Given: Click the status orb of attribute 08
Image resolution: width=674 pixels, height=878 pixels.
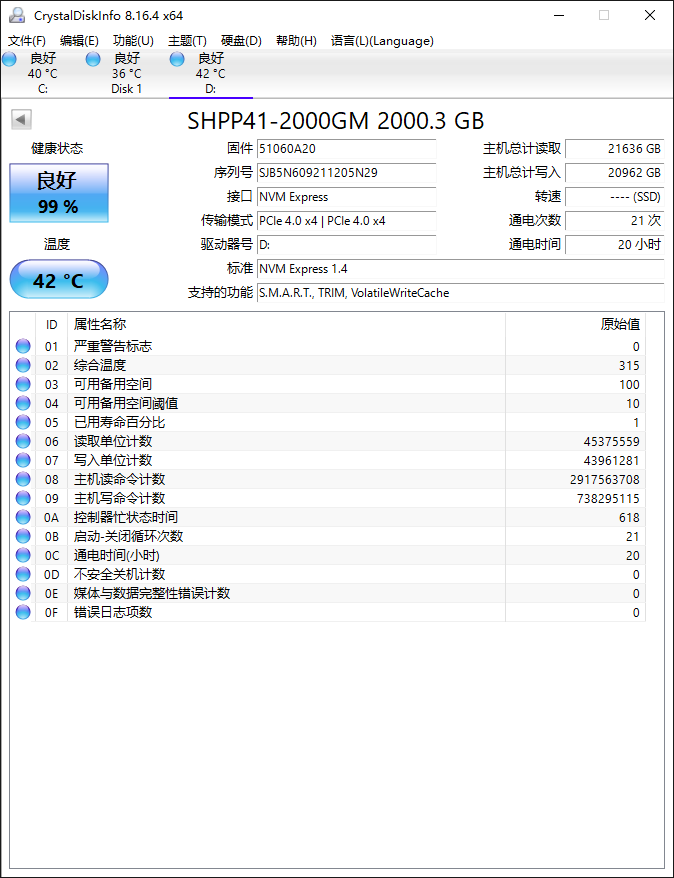Looking at the screenshot, I should [23, 480].
